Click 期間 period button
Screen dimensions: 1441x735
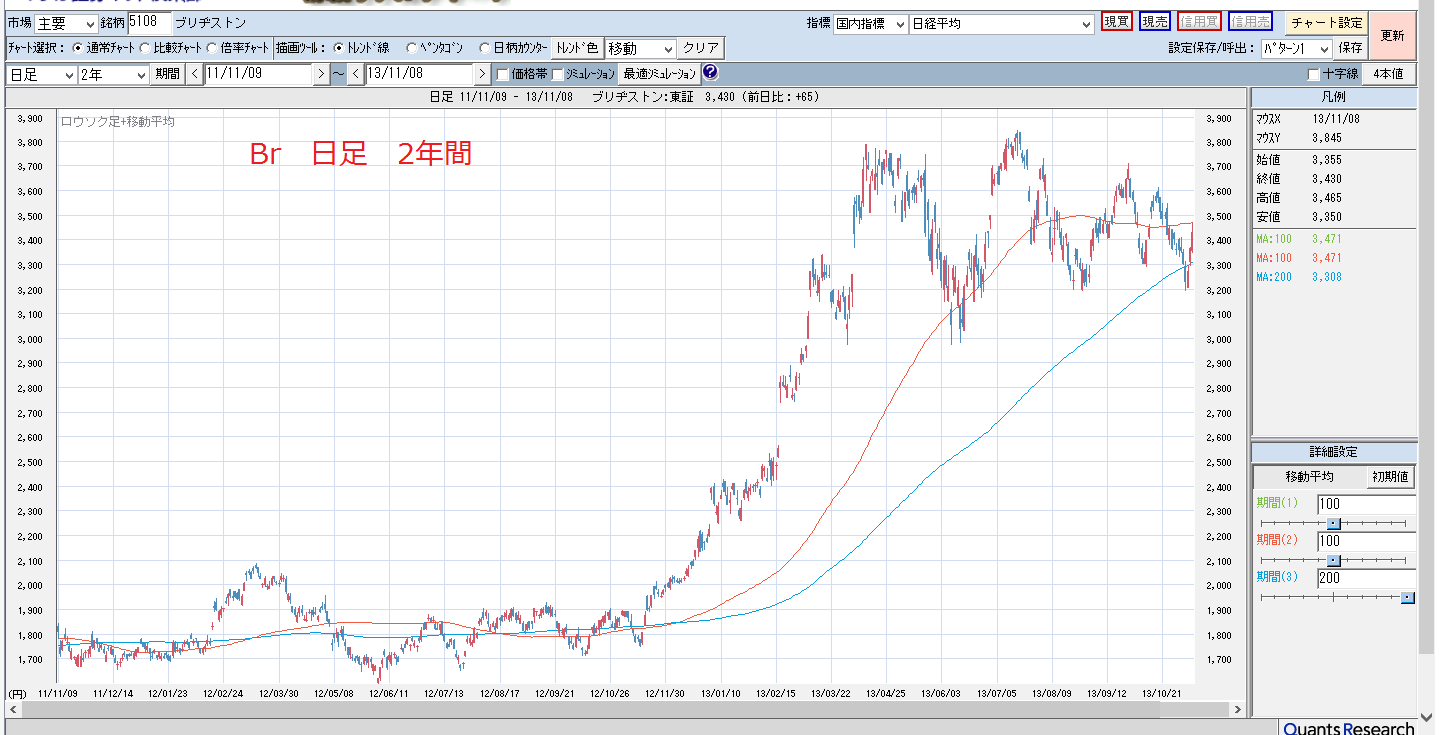click(167, 74)
